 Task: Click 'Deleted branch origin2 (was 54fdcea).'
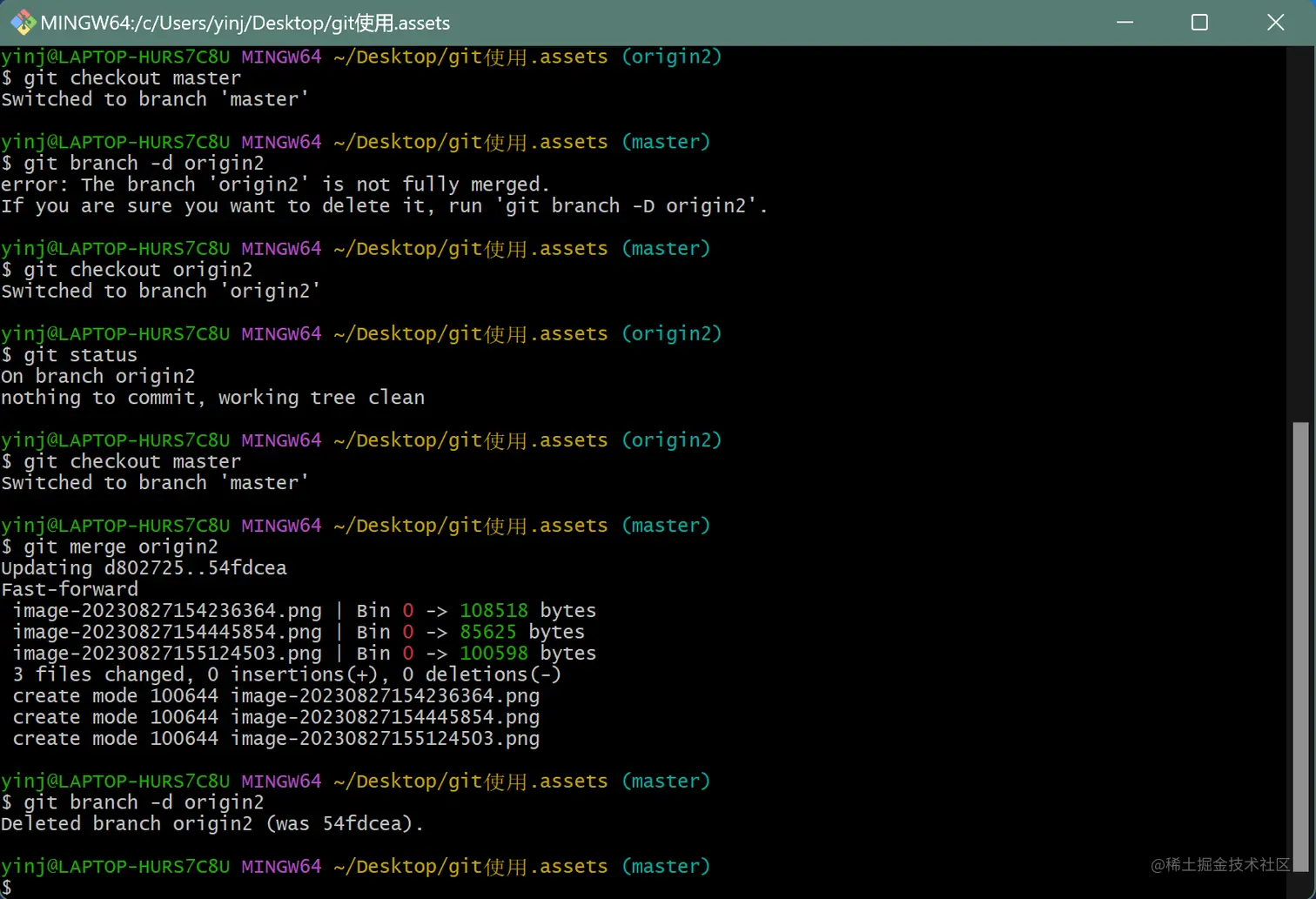pos(212,824)
